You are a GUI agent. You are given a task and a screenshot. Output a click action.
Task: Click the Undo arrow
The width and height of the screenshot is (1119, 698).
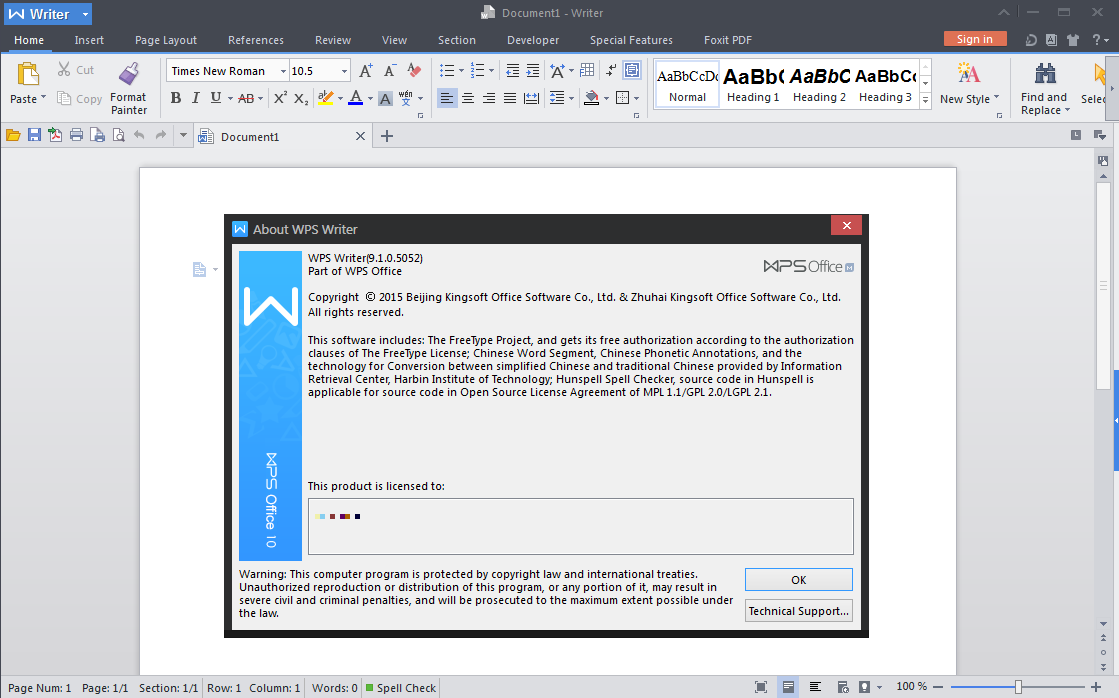[x=139, y=135]
